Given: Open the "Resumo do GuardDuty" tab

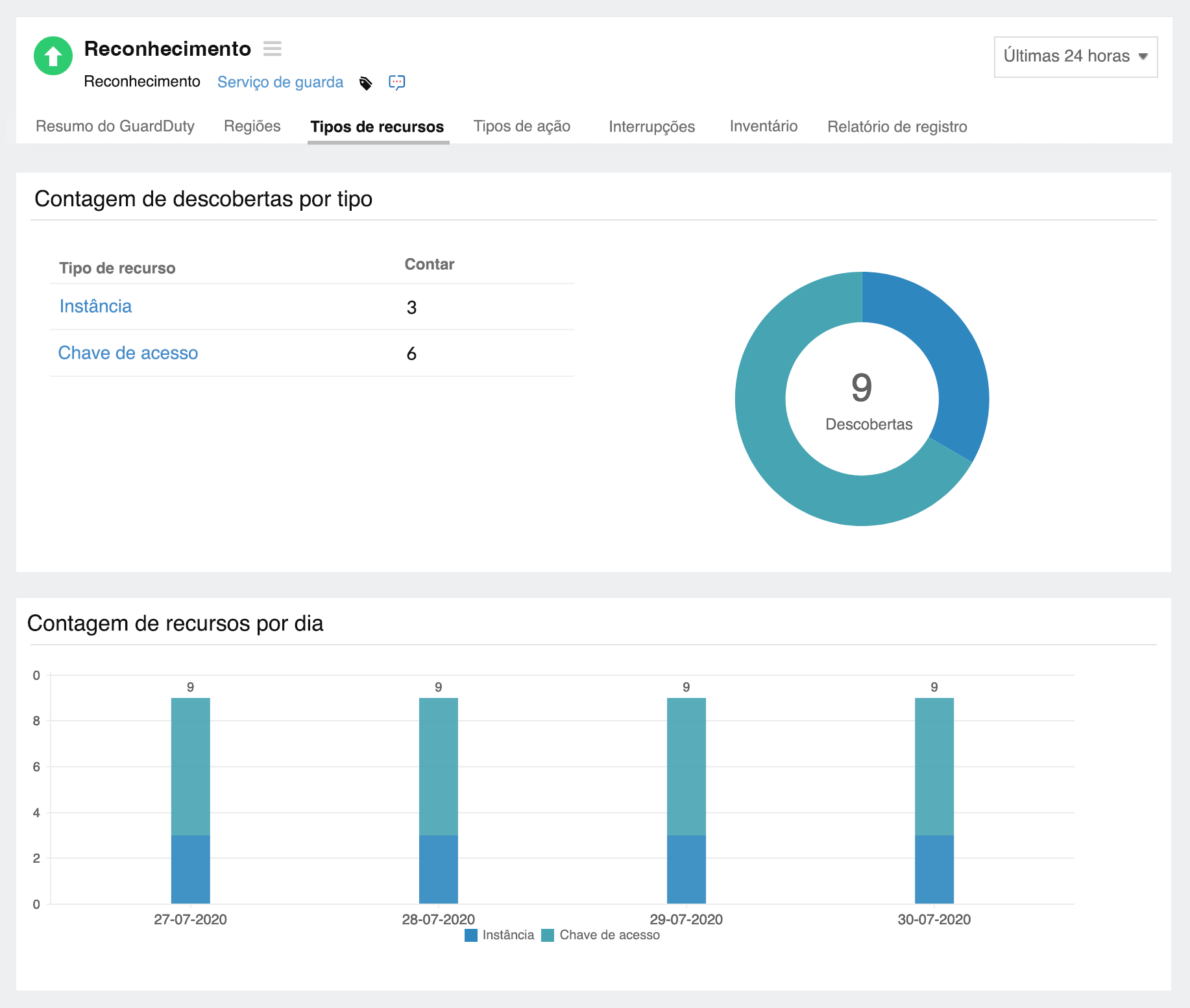Looking at the screenshot, I should pyautogui.click(x=115, y=126).
